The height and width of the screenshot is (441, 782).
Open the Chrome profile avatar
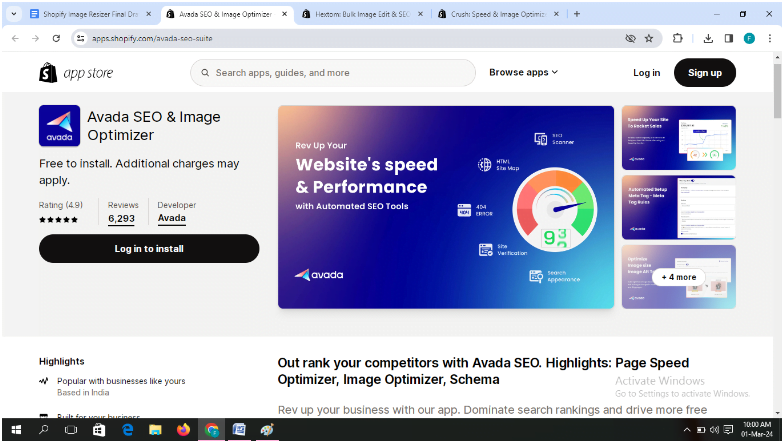(749, 38)
